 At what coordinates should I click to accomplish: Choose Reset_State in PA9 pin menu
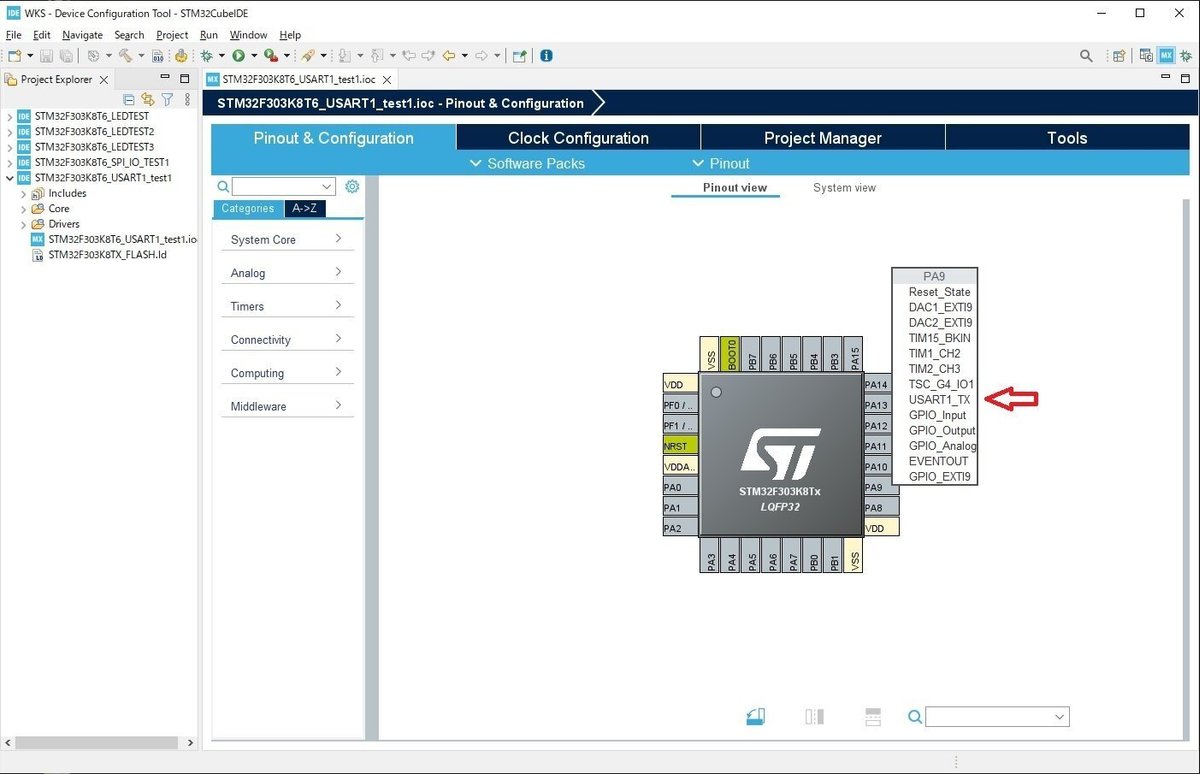click(x=939, y=292)
